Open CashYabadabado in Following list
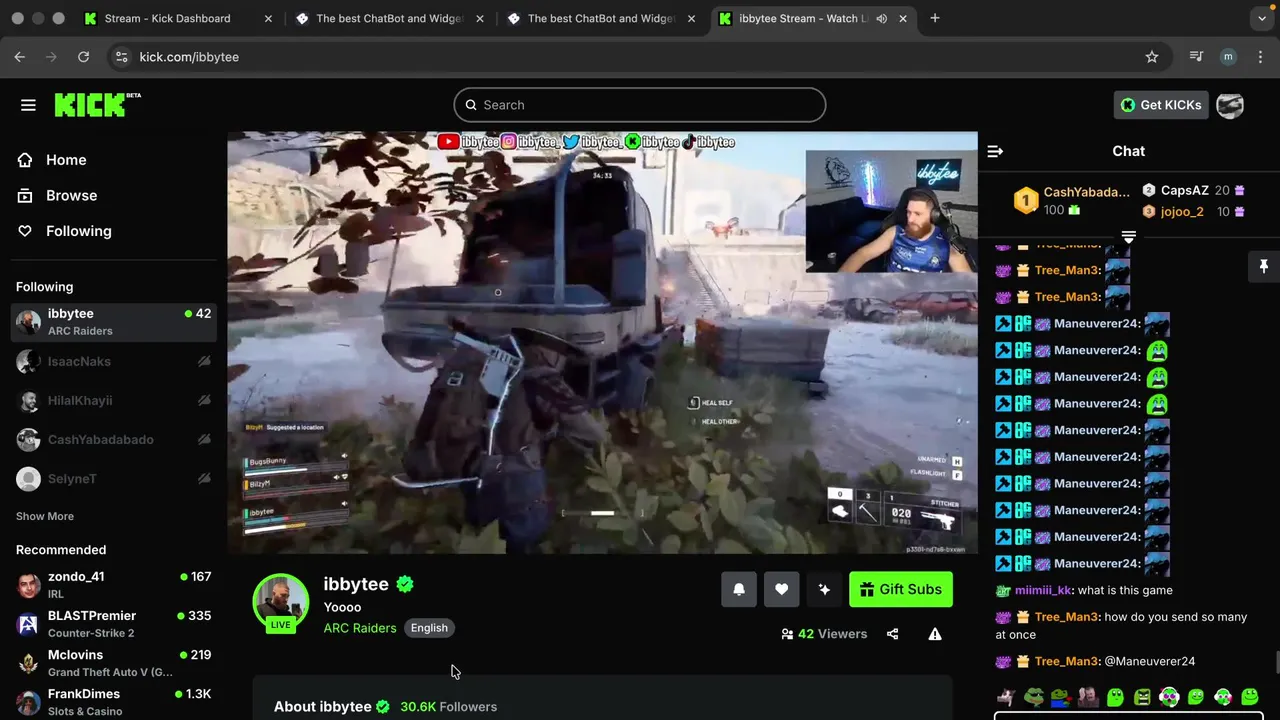 pos(114,439)
